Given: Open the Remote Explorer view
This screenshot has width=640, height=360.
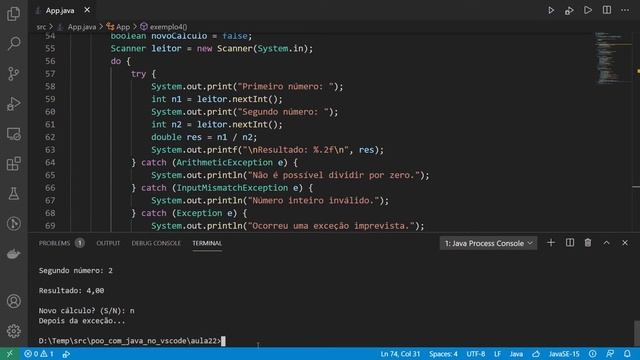Looking at the screenshot, I should 13,134.
